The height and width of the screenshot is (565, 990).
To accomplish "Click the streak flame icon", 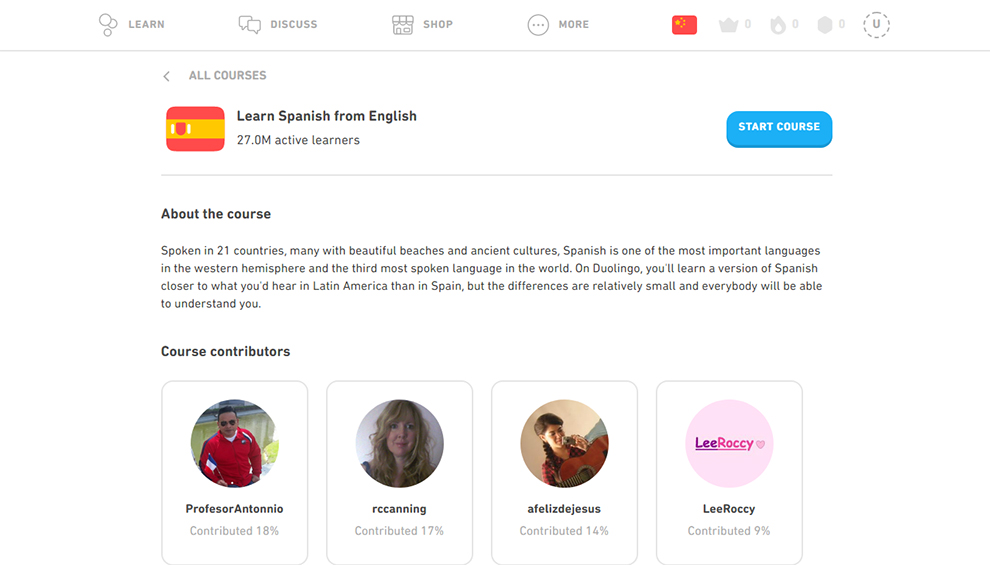I will (x=778, y=25).
